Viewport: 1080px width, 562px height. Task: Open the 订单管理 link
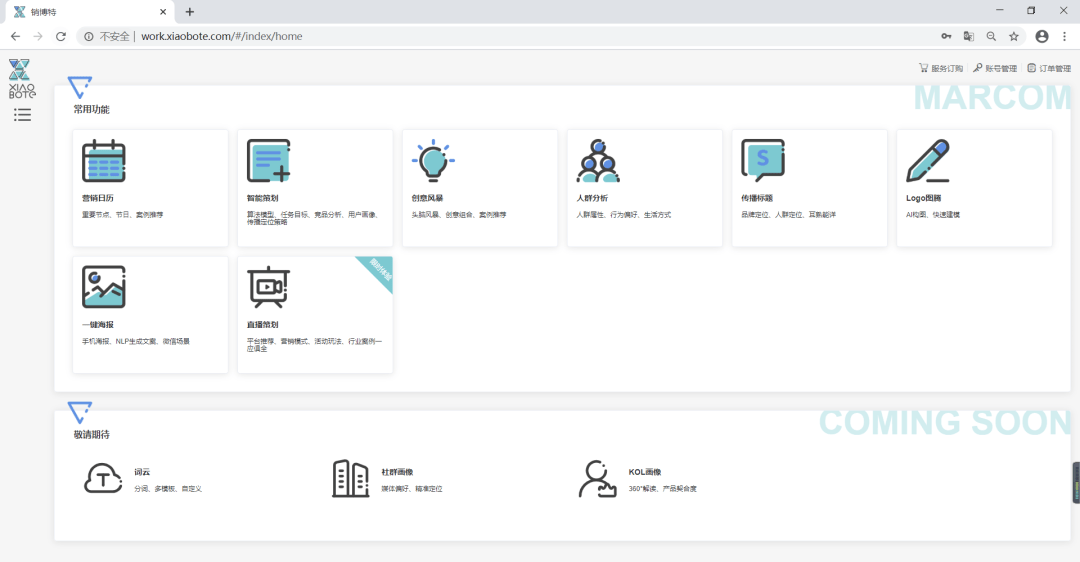point(1055,68)
